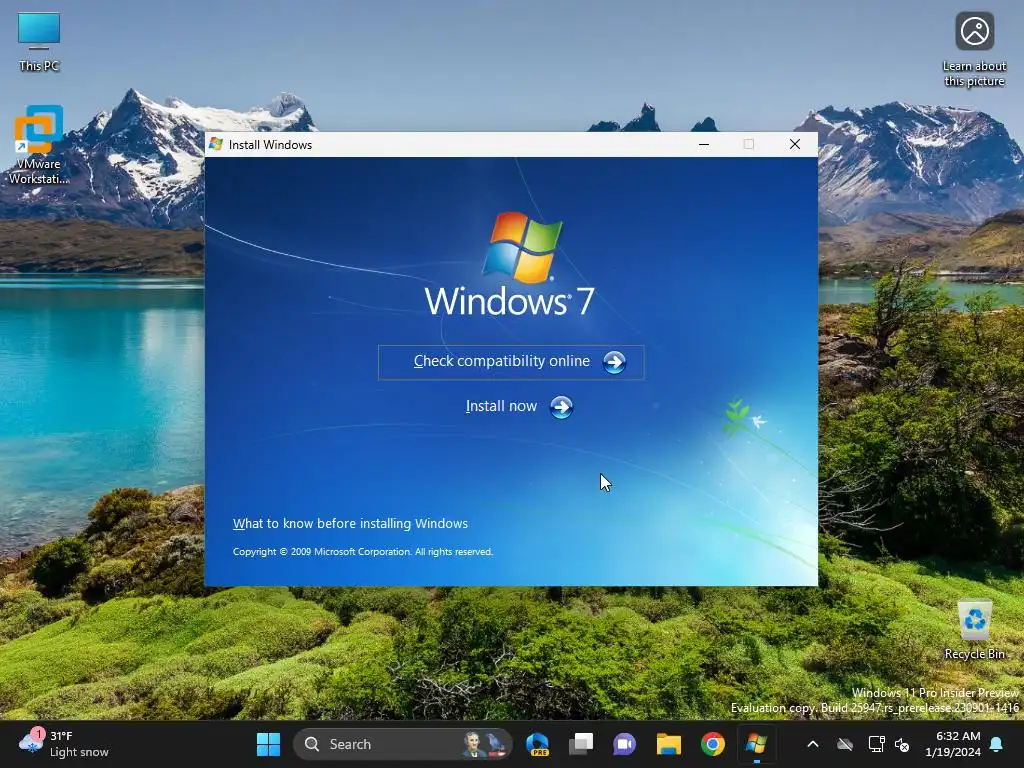1024x768 pixels.
Task: Show hidden system tray icons chevron
Action: (x=813, y=744)
